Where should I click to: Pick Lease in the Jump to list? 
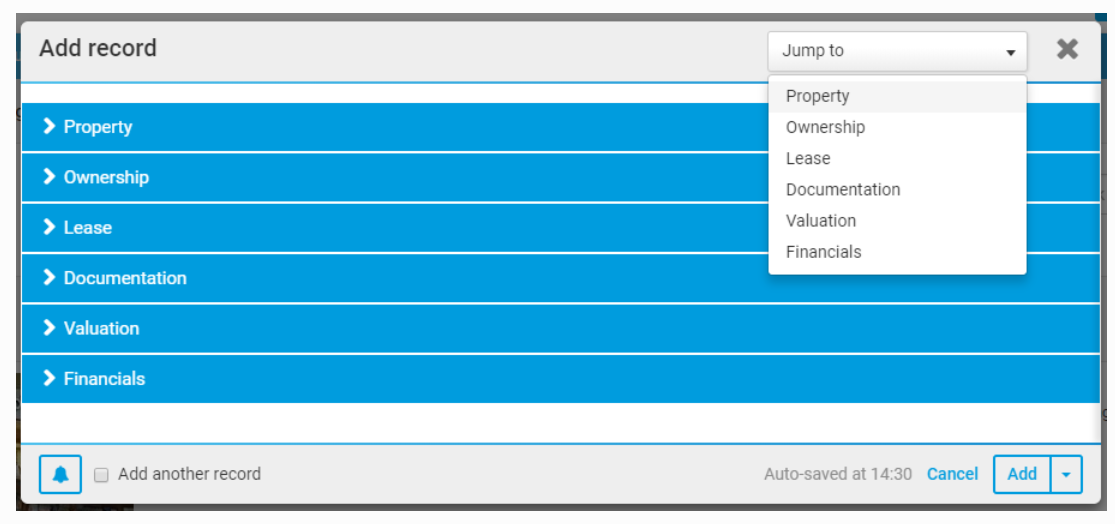click(x=808, y=158)
